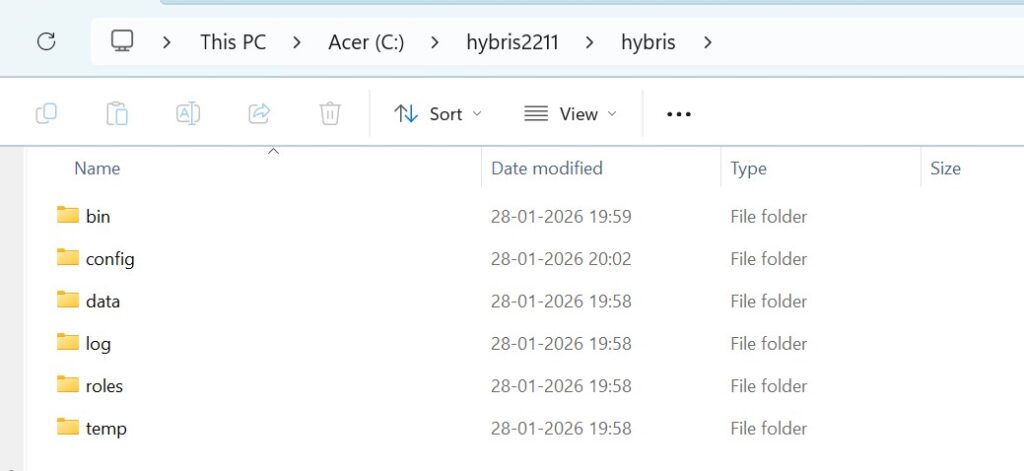Click the Share toolbar icon
1024x471 pixels.
(x=259, y=114)
